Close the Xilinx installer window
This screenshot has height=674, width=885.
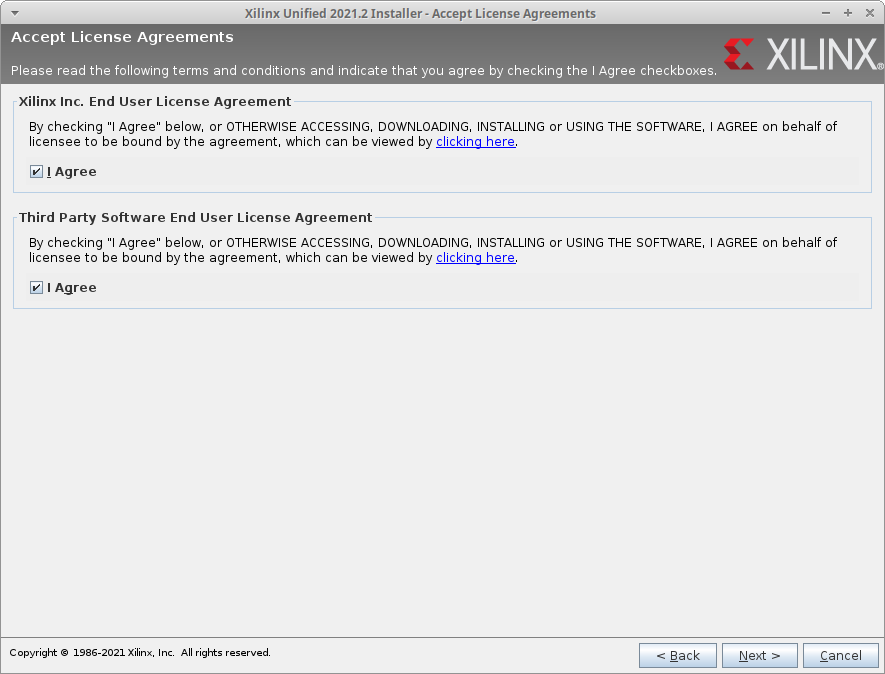[869, 13]
